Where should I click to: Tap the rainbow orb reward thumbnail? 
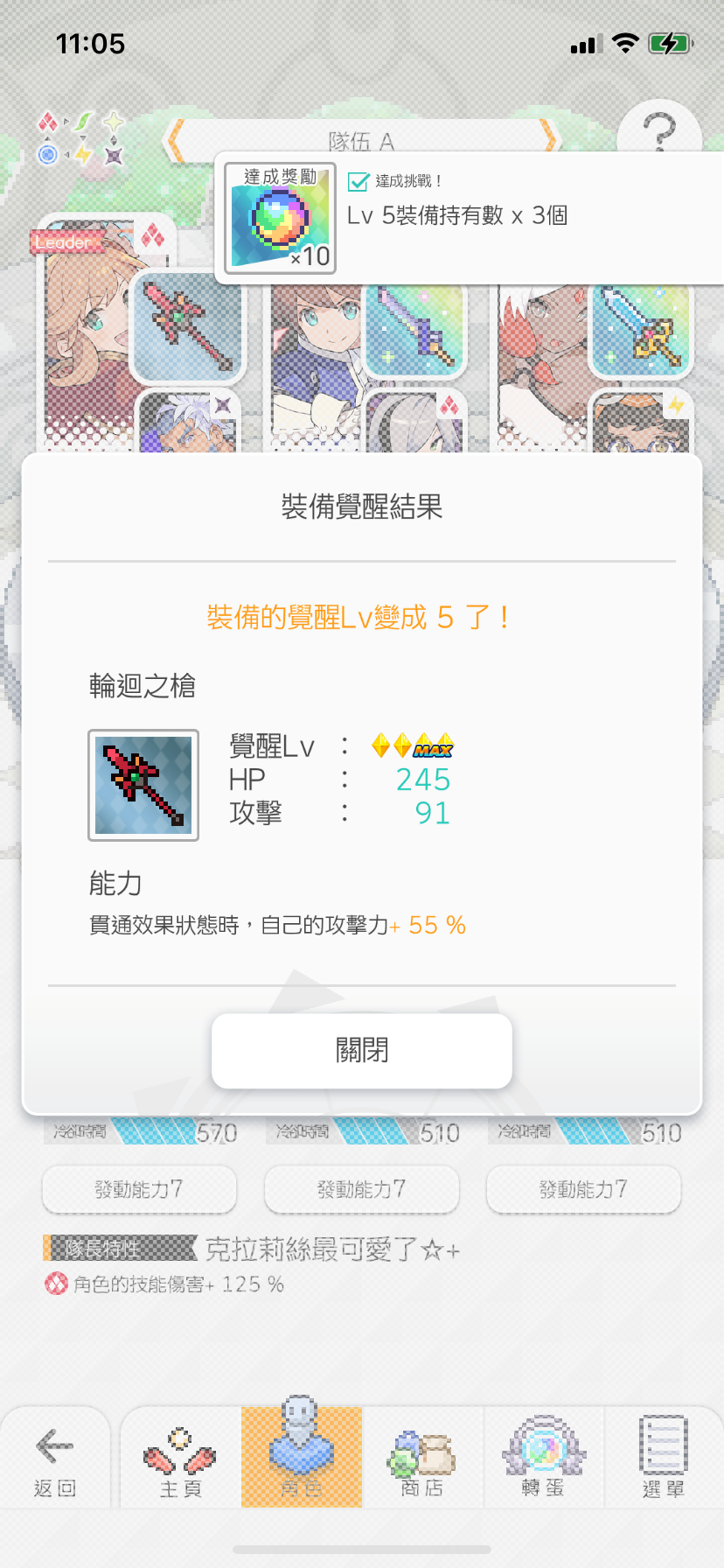[280, 218]
